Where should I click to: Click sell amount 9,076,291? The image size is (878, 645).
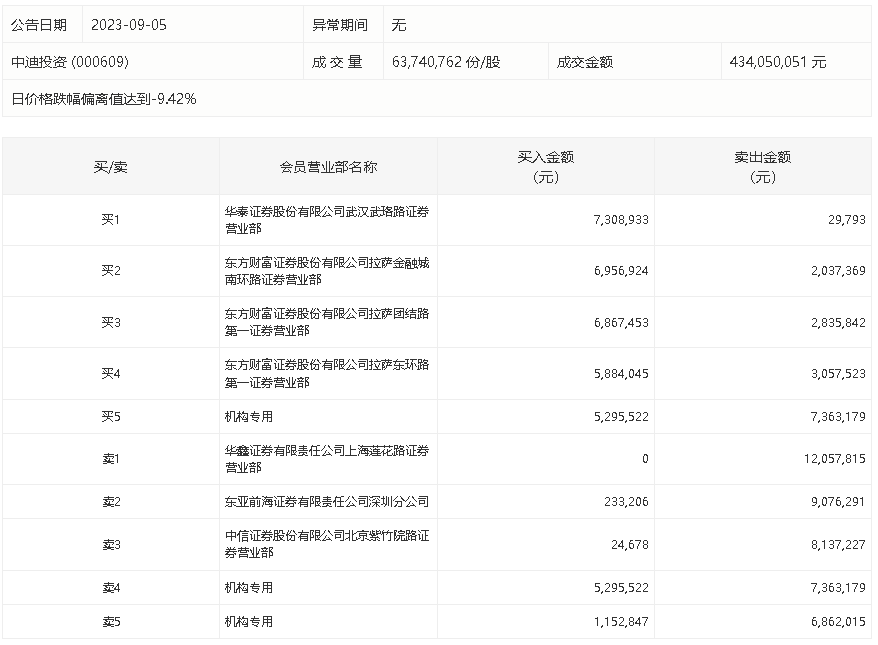pyautogui.click(x=838, y=502)
